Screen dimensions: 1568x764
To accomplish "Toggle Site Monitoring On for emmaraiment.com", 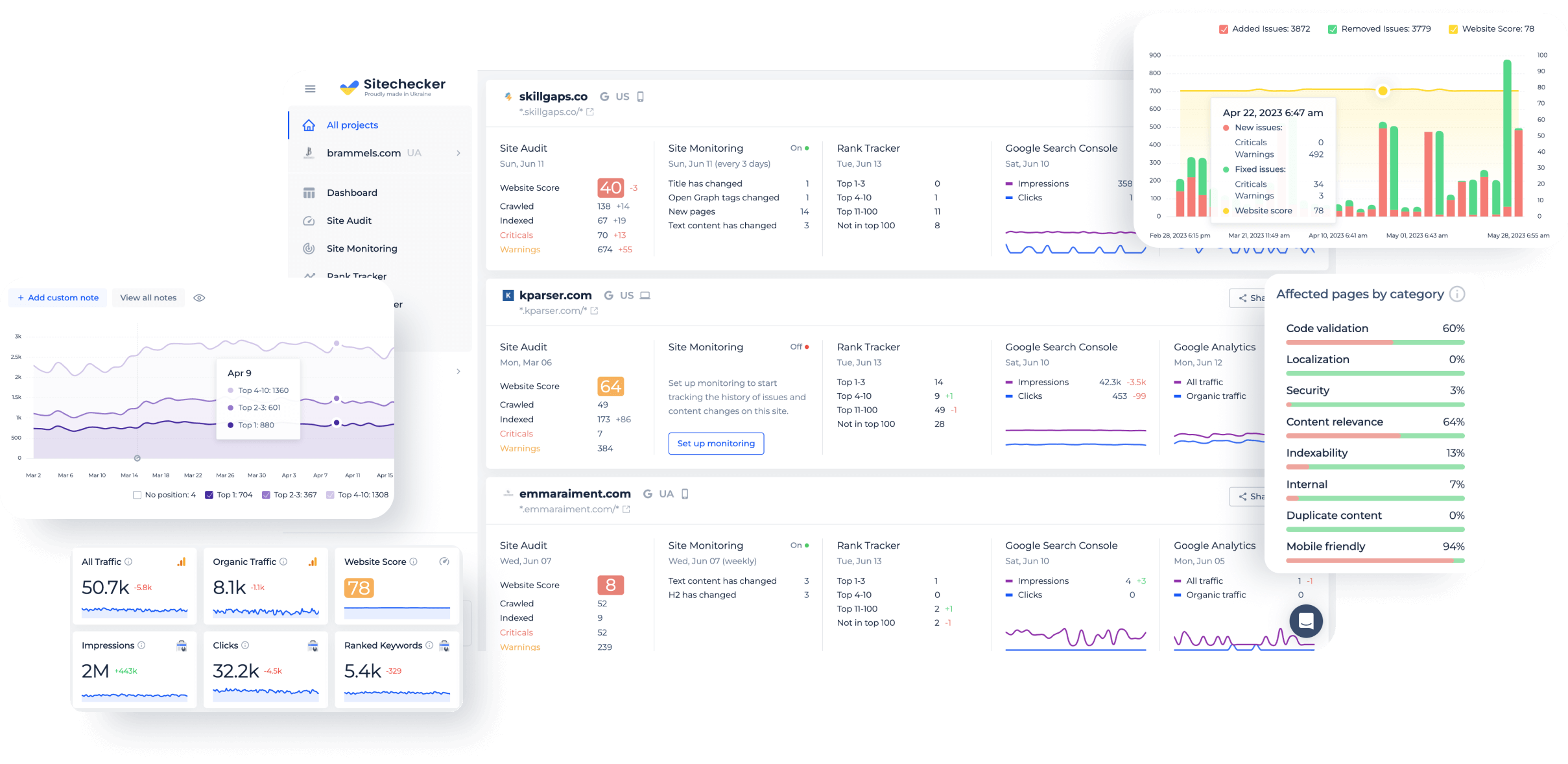I will [x=802, y=544].
